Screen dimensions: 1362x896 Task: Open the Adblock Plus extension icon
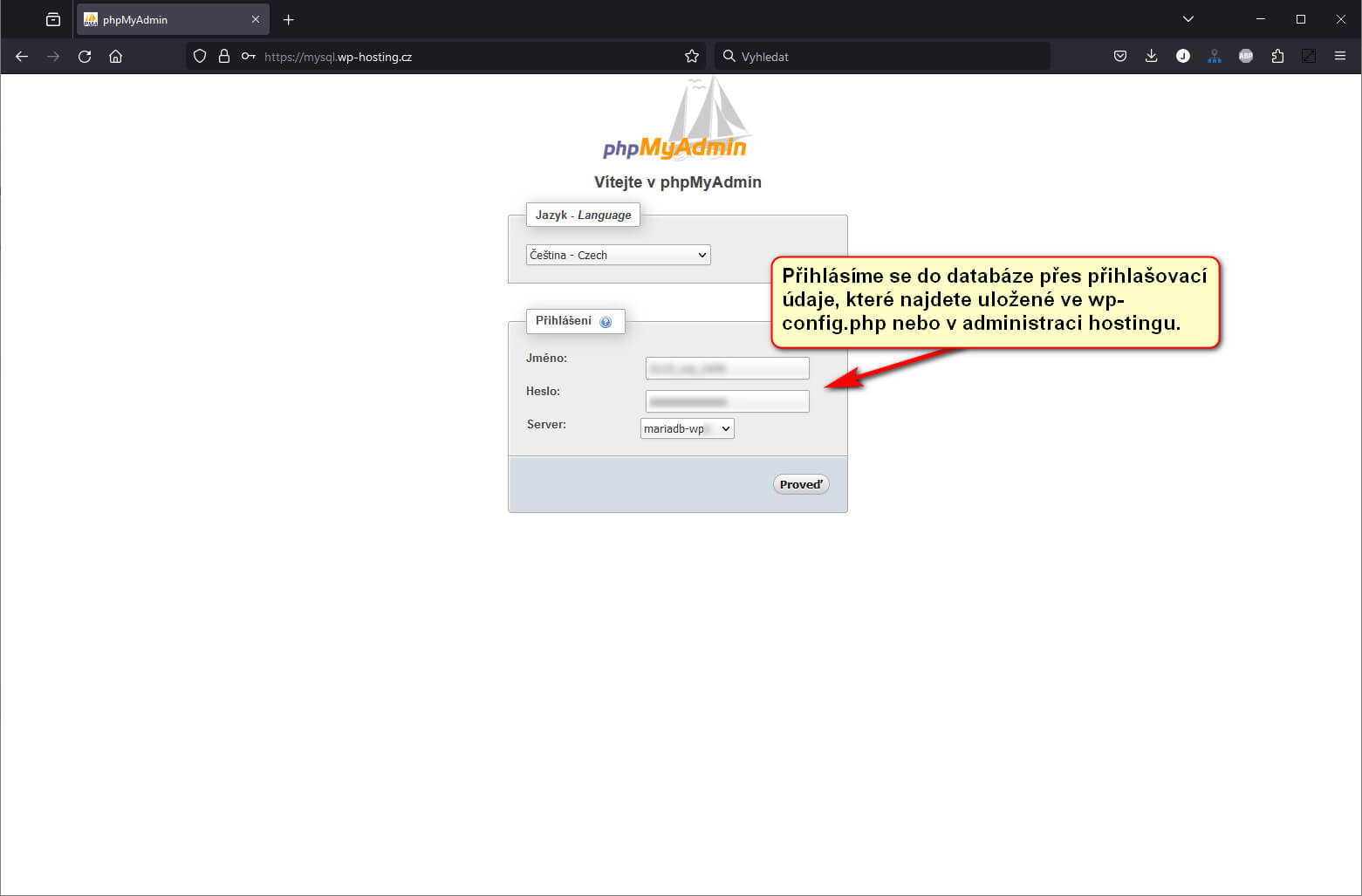point(1246,57)
